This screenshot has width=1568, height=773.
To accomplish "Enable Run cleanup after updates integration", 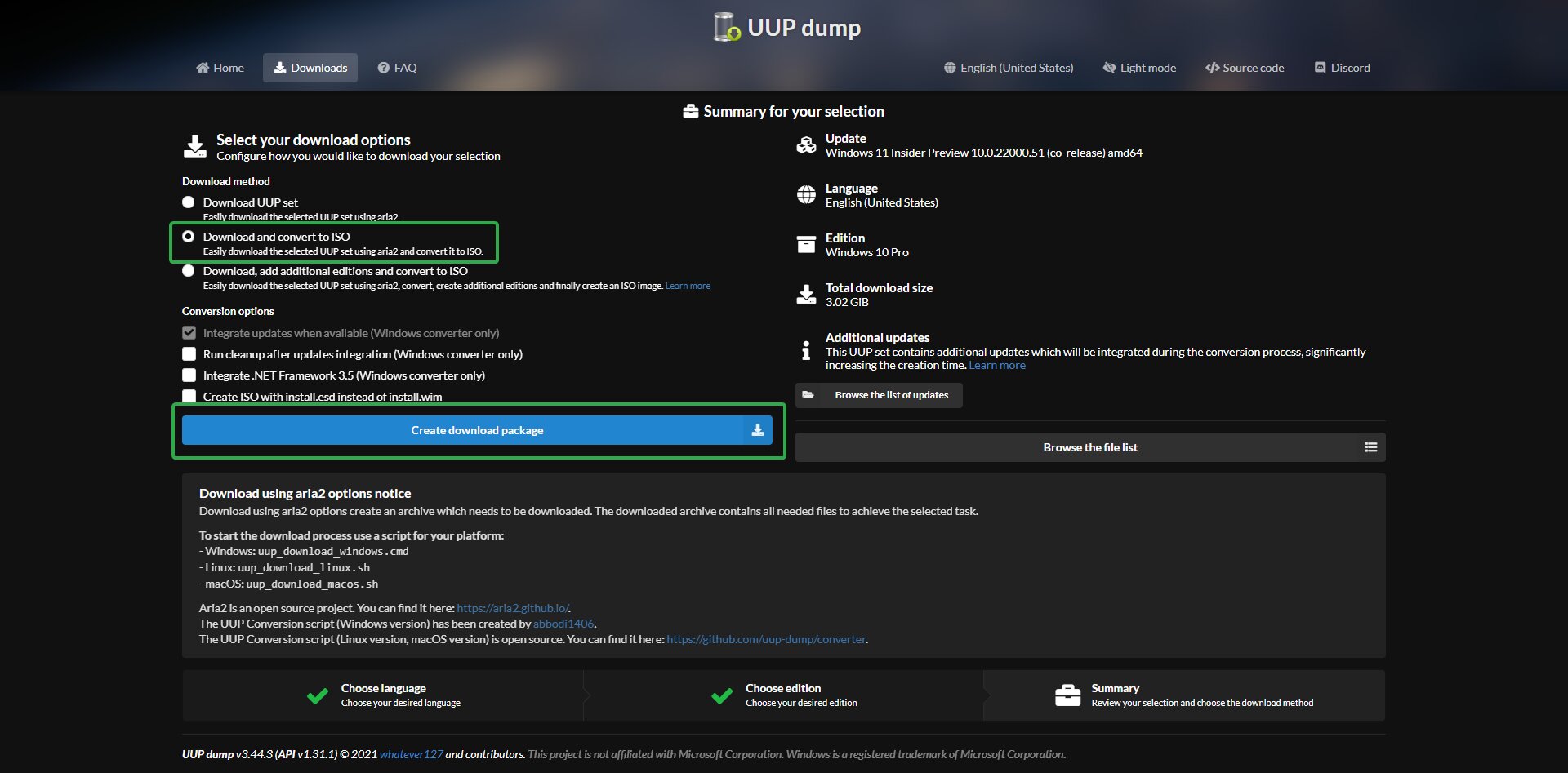I will 189,354.
